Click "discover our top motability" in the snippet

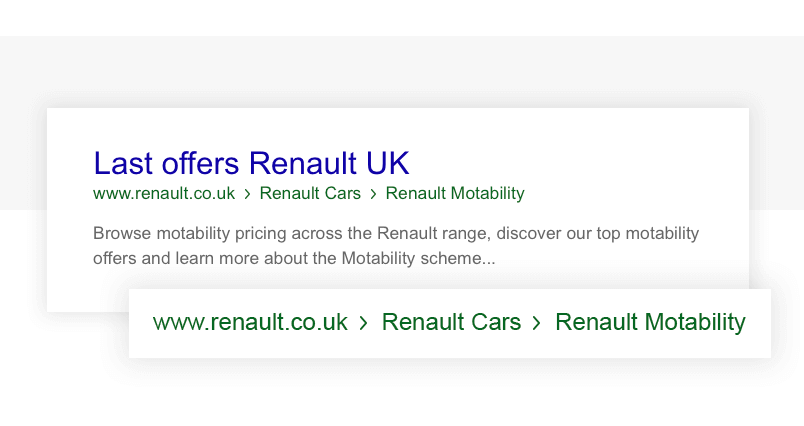597,234
